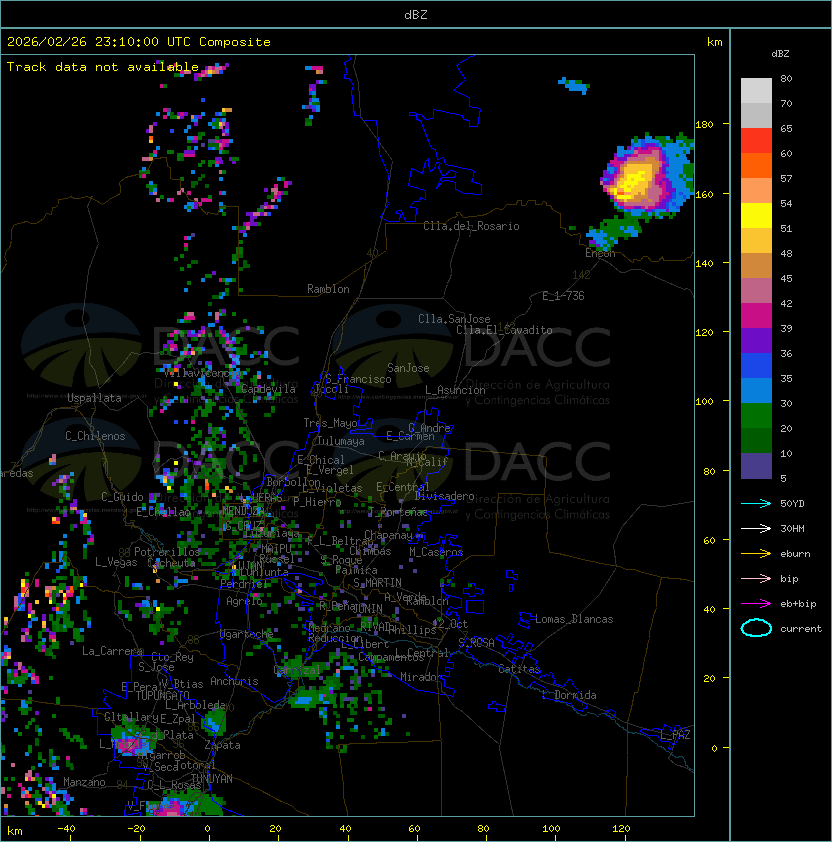
Task: Click the '42' label in dBZ legend
Action: point(786,303)
